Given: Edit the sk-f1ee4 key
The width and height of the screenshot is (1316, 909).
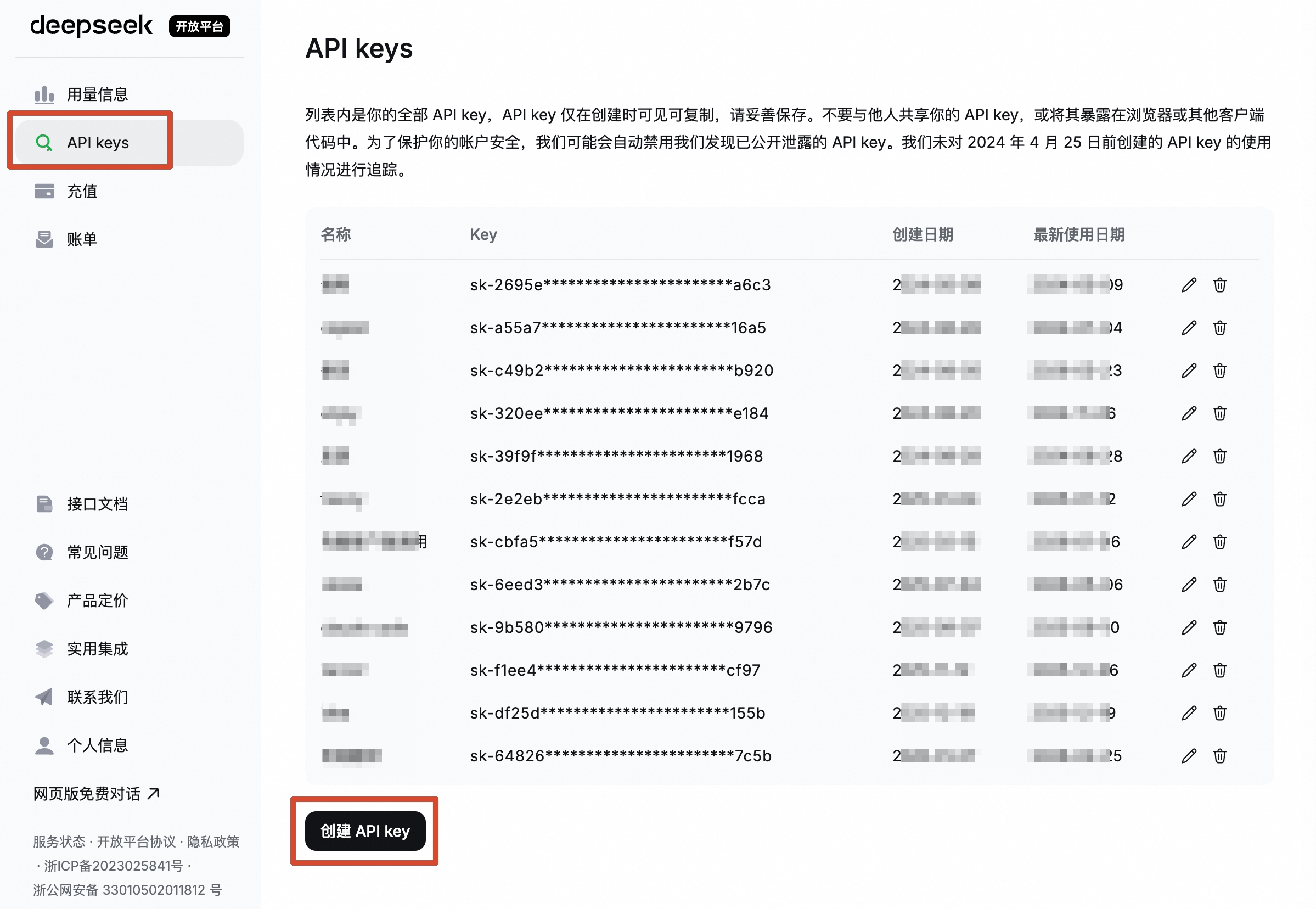Looking at the screenshot, I should click(1189, 670).
